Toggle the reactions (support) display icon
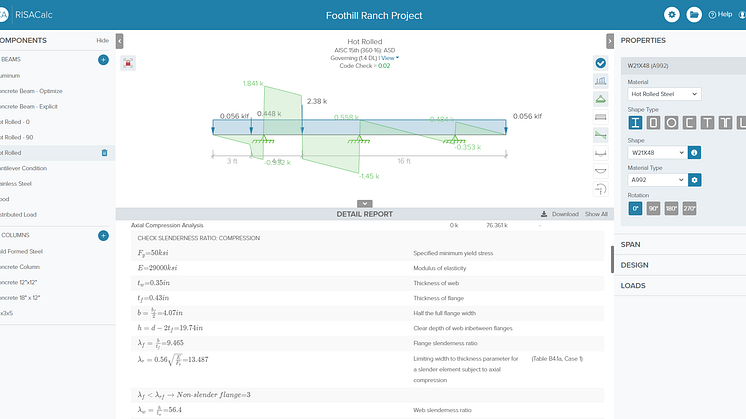The image size is (746, 419). point(600,99)
